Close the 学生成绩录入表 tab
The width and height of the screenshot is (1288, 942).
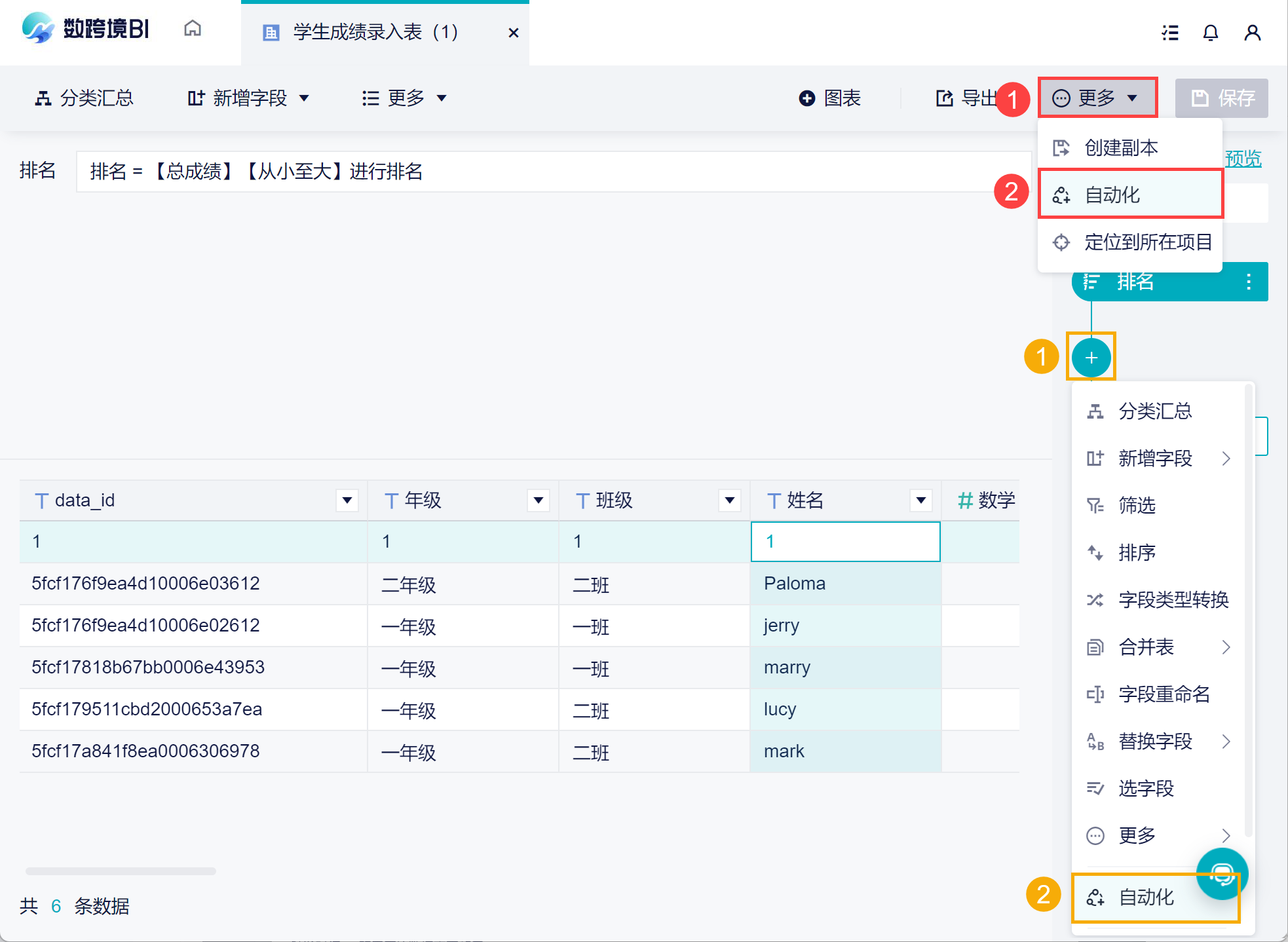point(514,32)
